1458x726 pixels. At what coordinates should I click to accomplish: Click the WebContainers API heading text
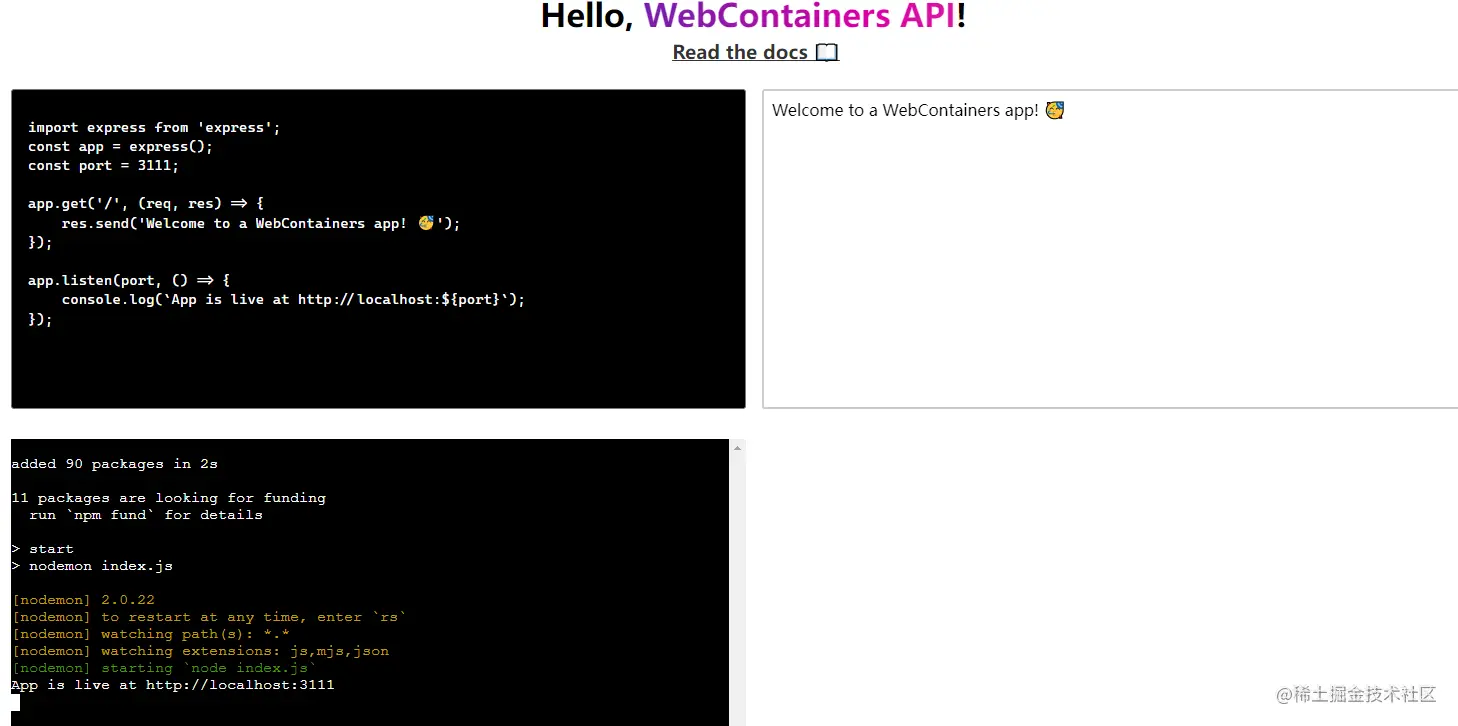pos(799,16)
